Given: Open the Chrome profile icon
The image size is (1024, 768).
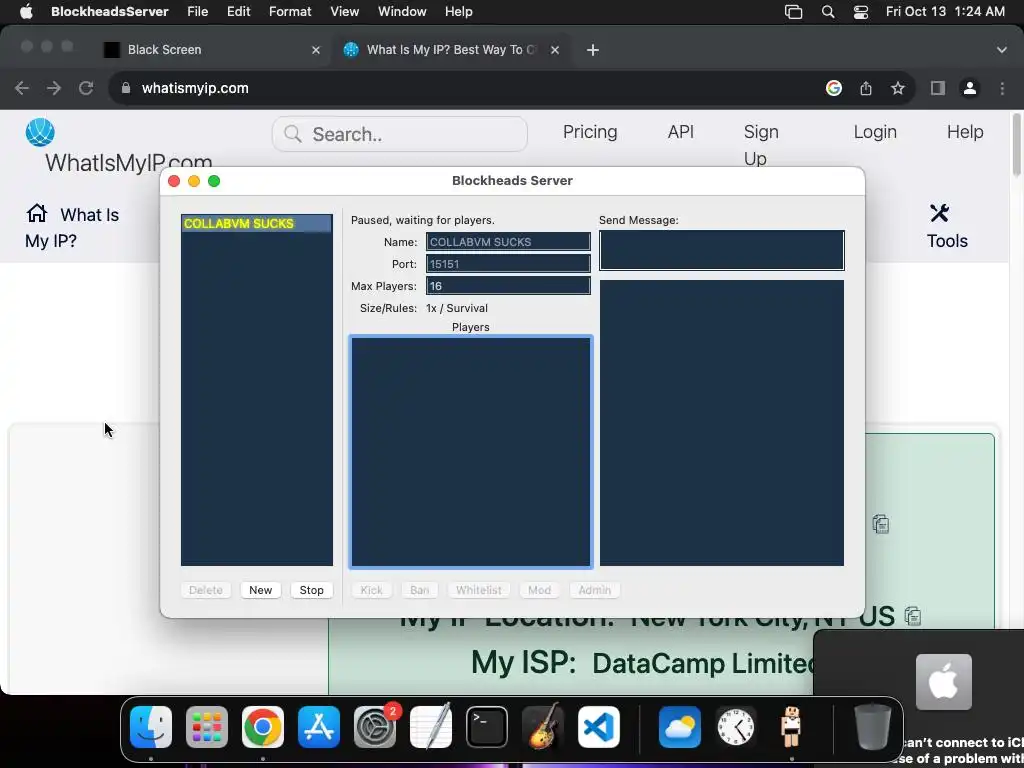Looking at the screenshot, I should click(970, 88).
